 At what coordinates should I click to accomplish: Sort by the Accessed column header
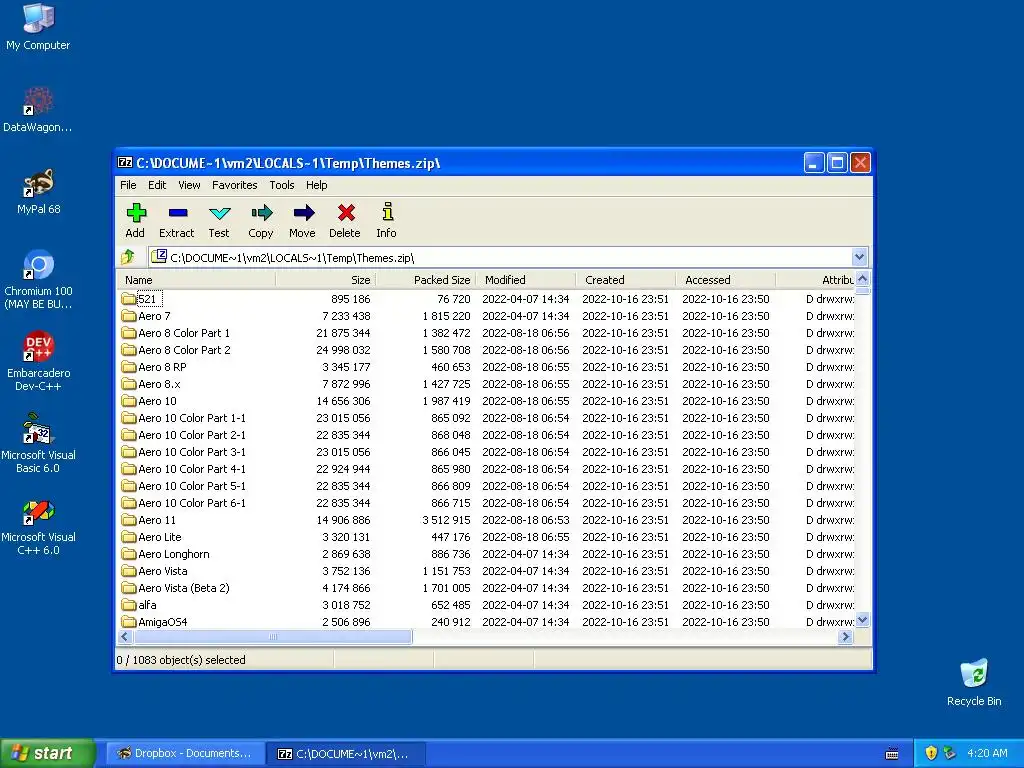point(726,280)
